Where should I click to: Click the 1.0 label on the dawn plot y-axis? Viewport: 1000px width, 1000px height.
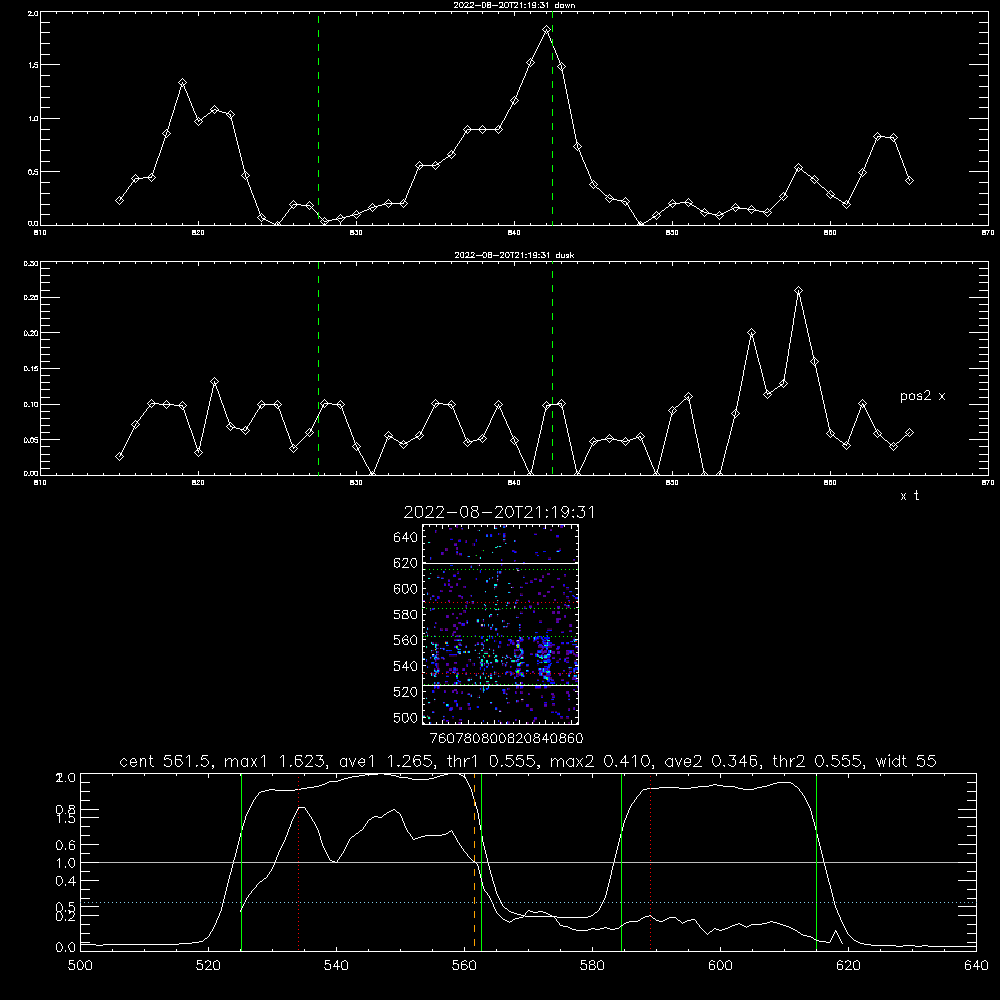33,119
